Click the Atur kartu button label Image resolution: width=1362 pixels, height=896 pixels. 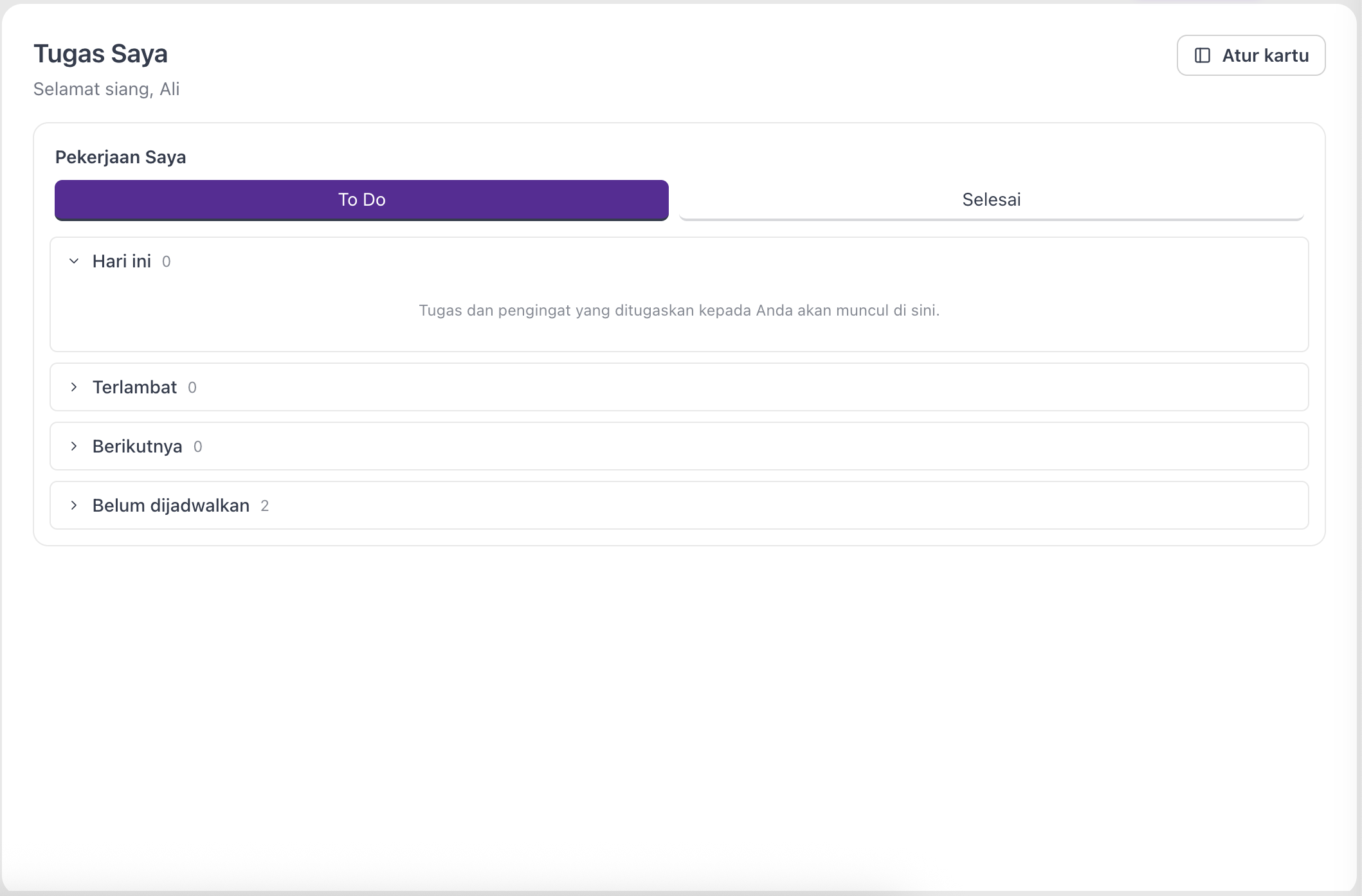pos(1265,55)
